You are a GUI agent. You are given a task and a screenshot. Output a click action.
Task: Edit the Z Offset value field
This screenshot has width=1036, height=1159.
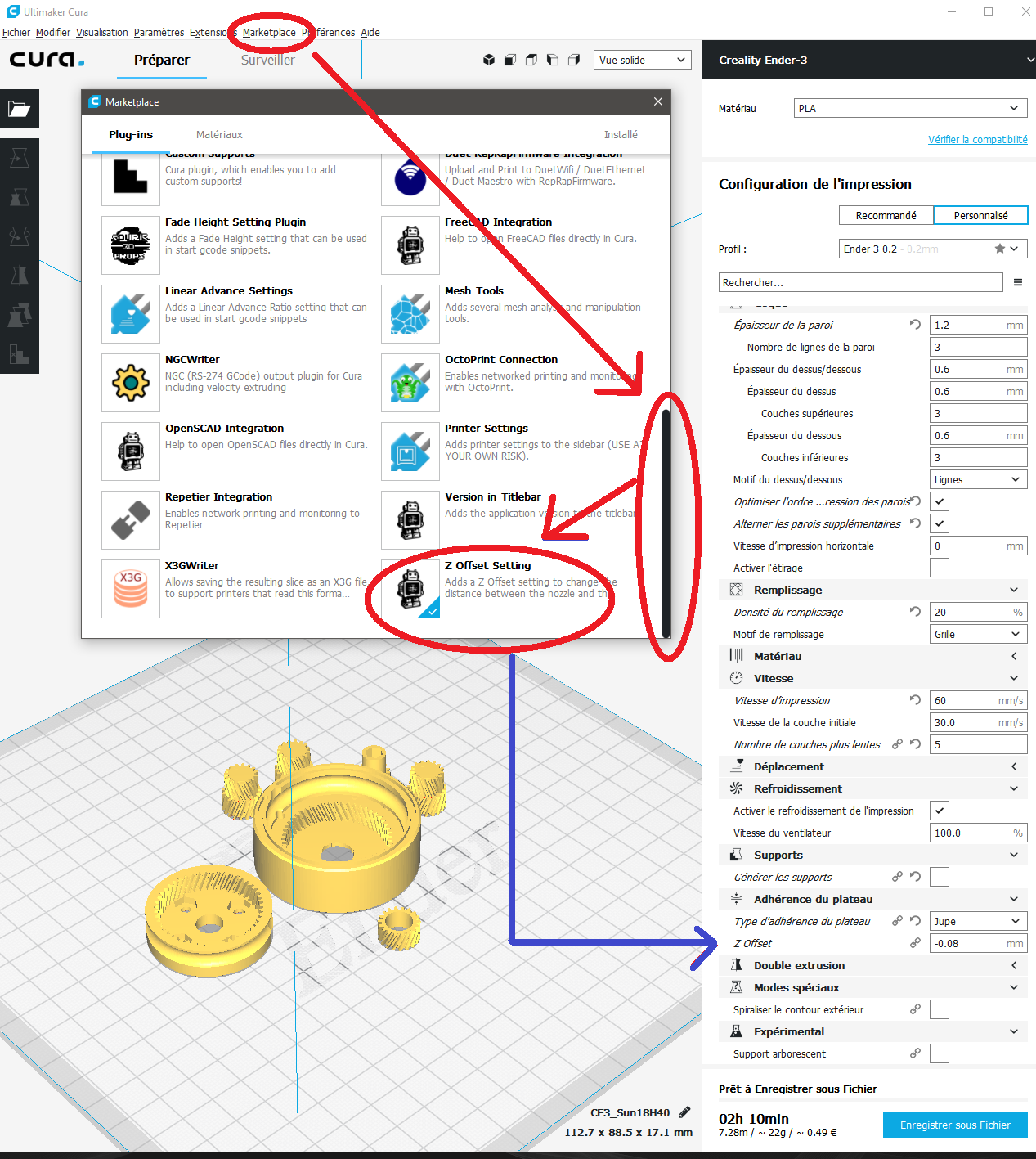point(979,943)
